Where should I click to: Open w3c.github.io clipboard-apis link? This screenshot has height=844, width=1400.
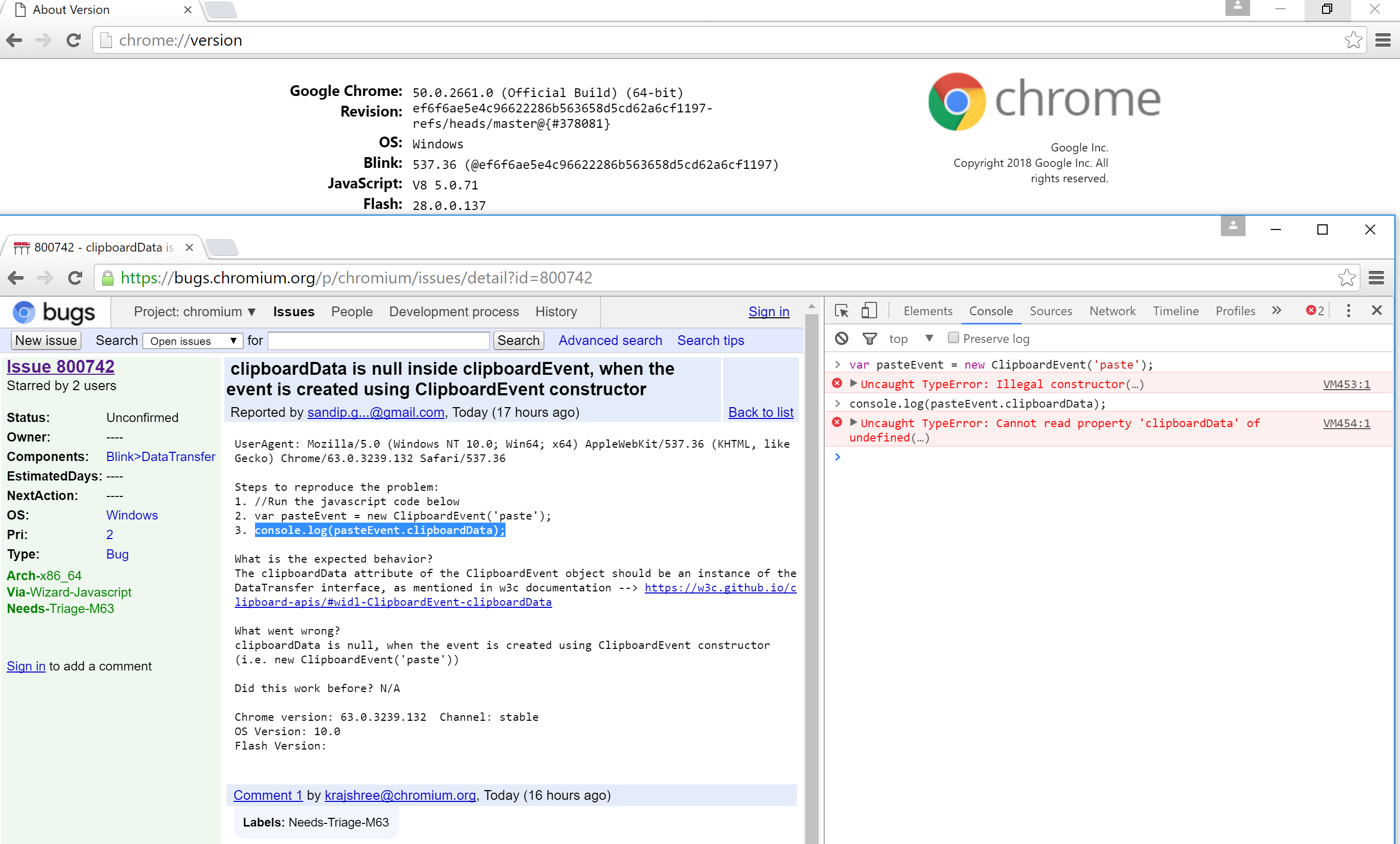click(x=515, y=594)
